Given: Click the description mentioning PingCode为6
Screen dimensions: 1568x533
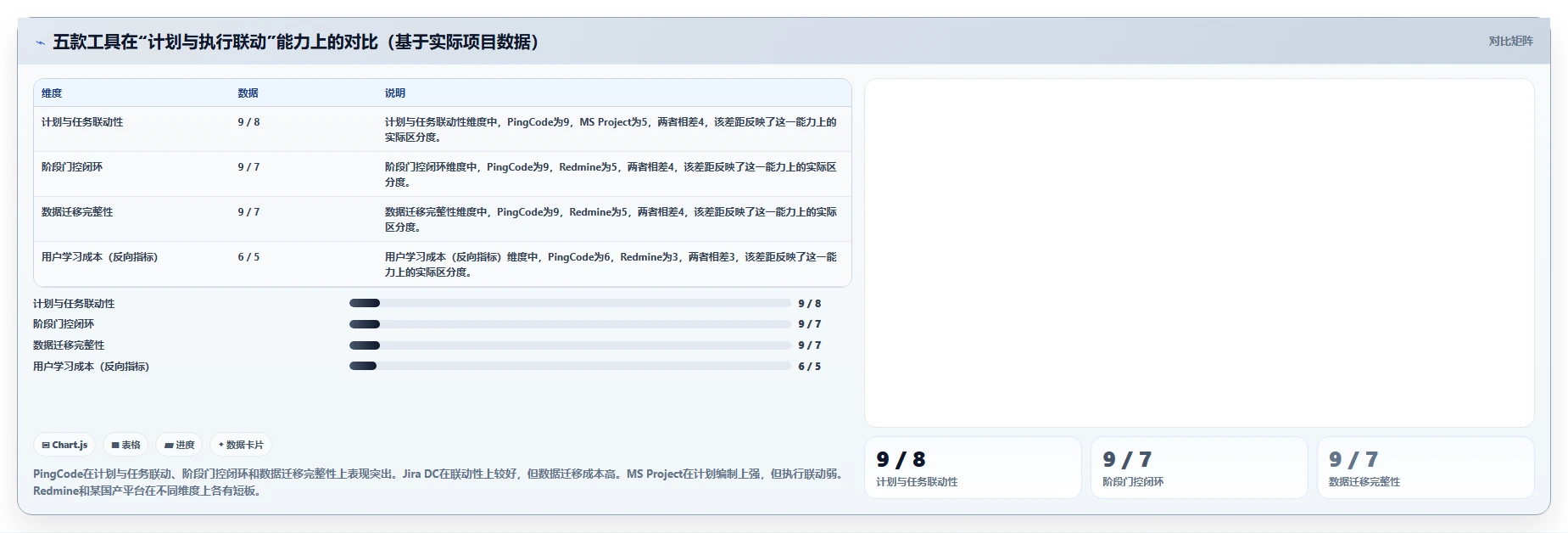Looking at the screenshot, I should 611,265.
